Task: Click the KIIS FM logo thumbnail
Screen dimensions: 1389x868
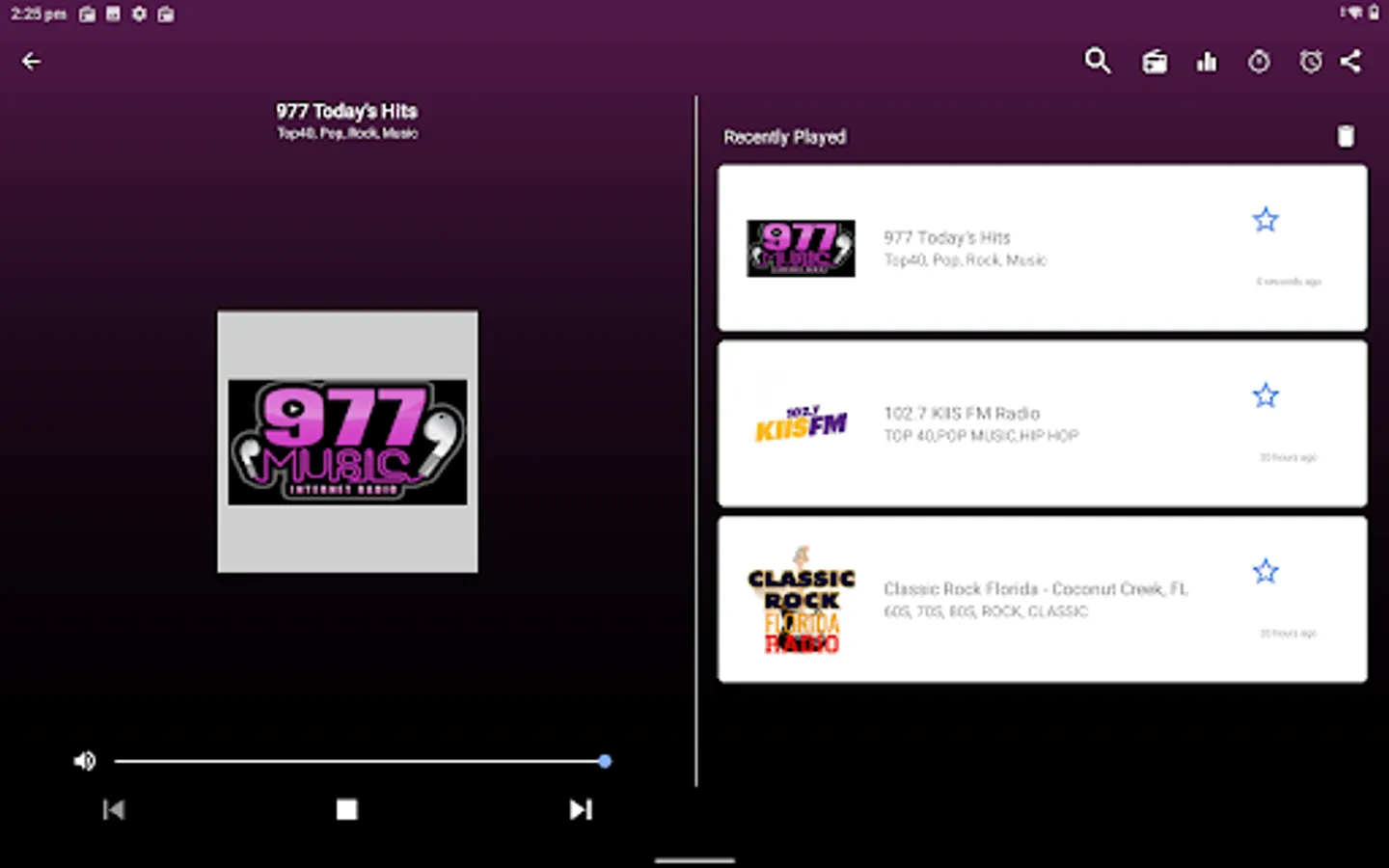Action: point(801,424)
